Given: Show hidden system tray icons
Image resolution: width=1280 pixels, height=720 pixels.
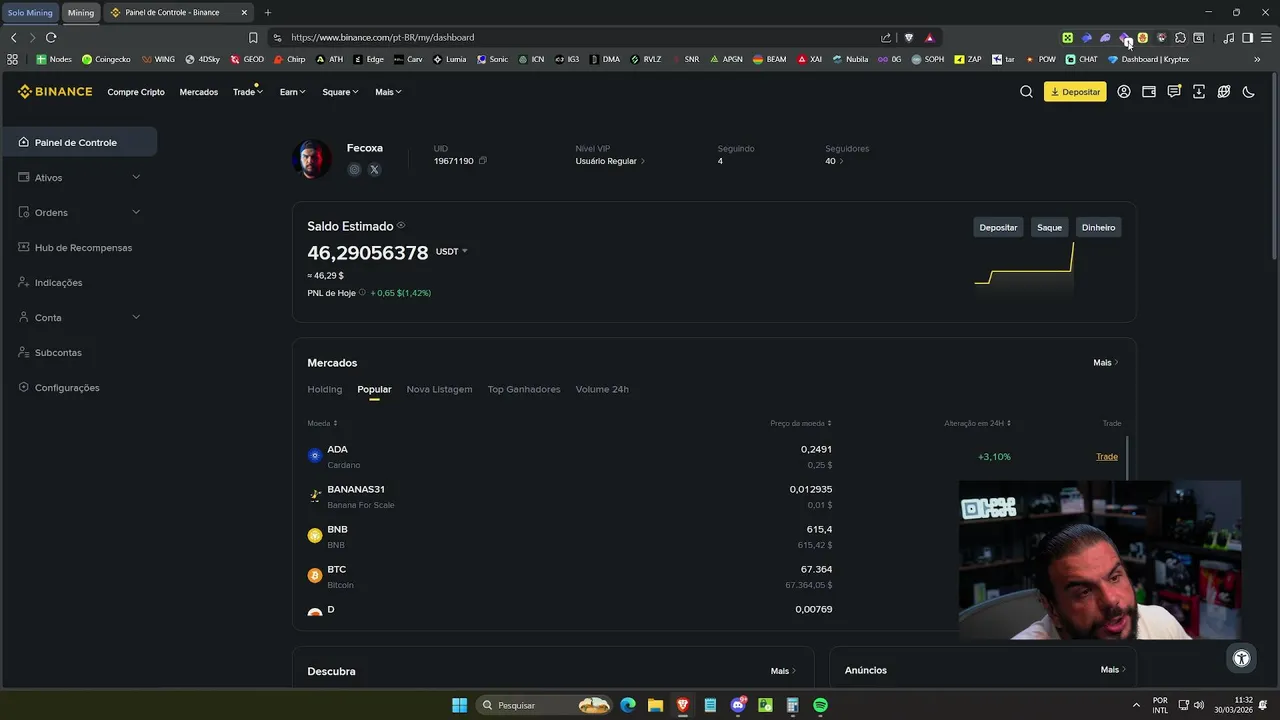Looking at the screenshot, I should coord(1136,705).
